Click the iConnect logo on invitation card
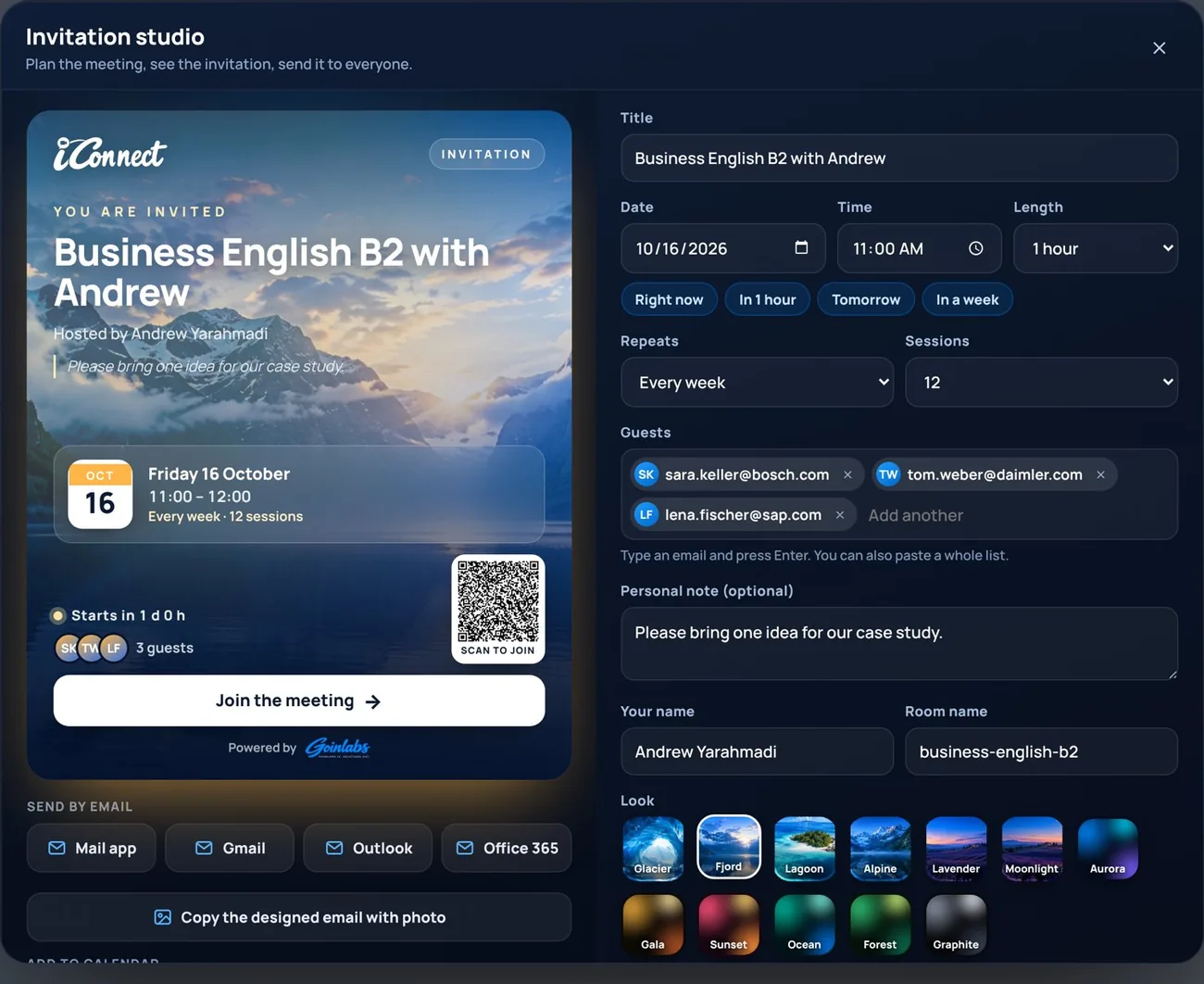This screenshot has height=984, width=1204. tap(110, 154)
